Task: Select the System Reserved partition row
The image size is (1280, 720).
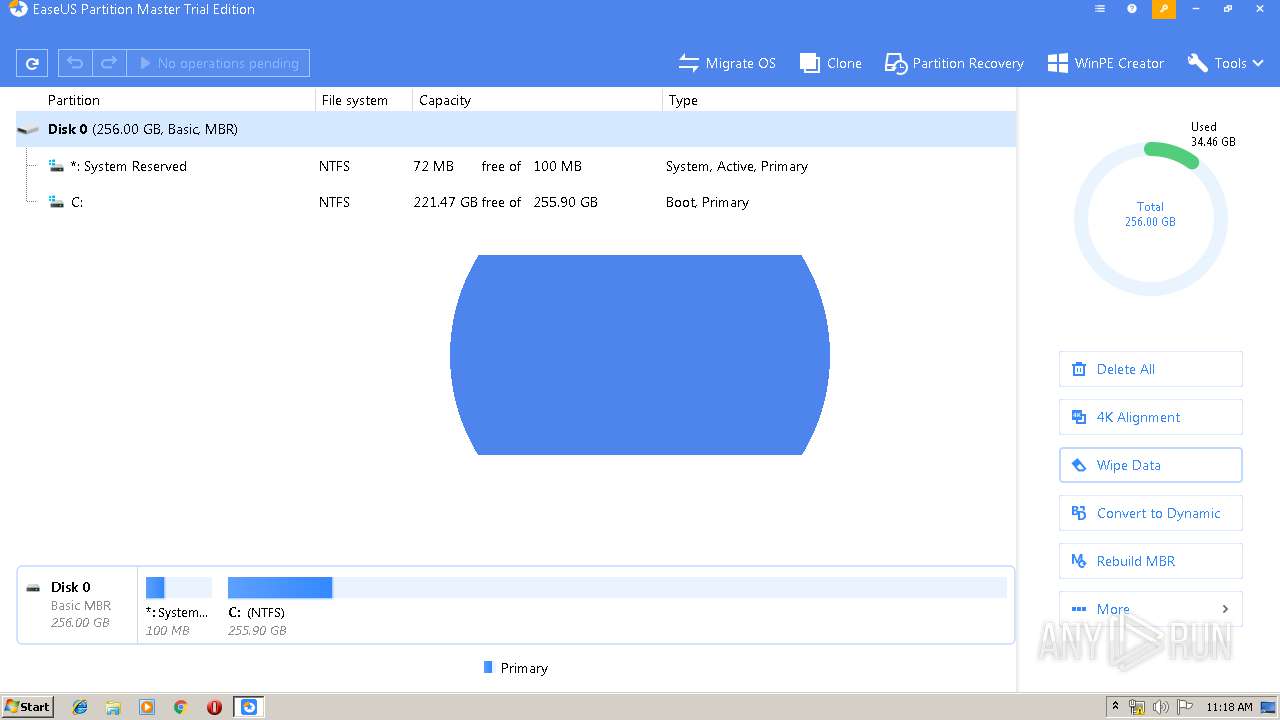Action: pos(516,166)
